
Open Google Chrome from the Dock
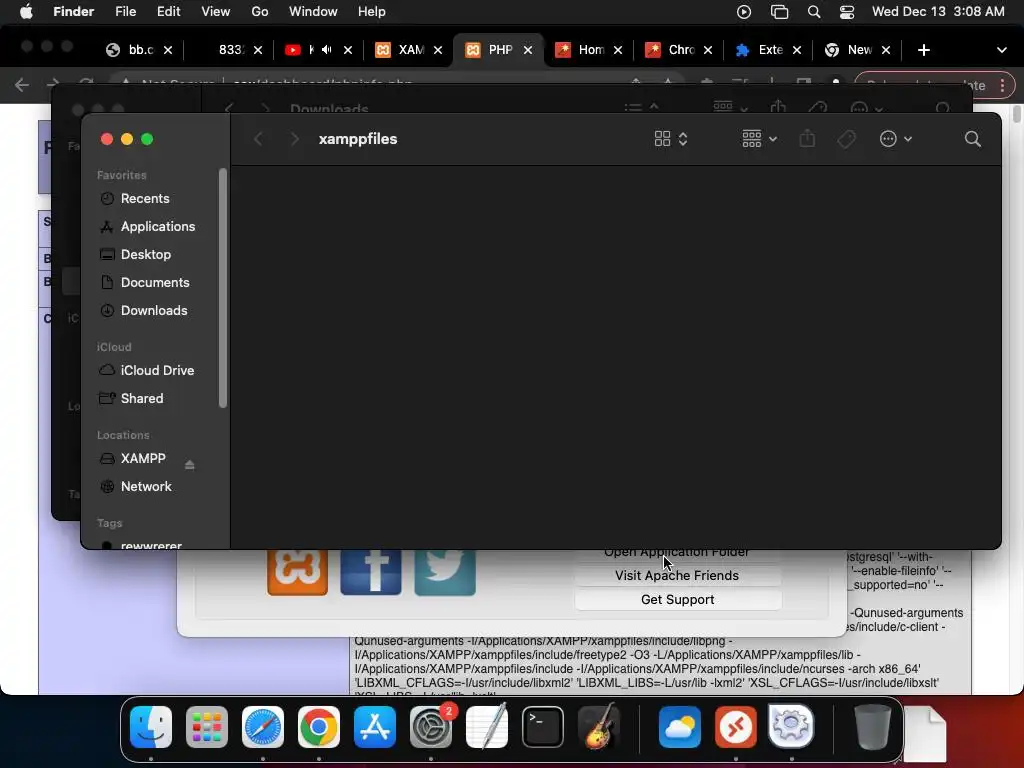[x=319, y=727]
